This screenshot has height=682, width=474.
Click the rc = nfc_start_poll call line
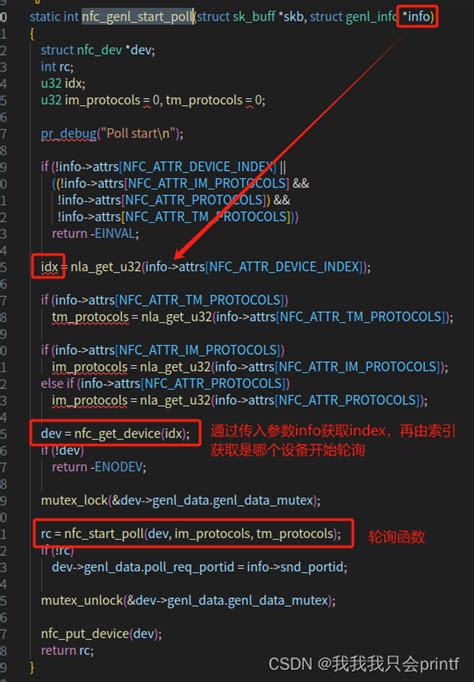[x=193, y=533]
